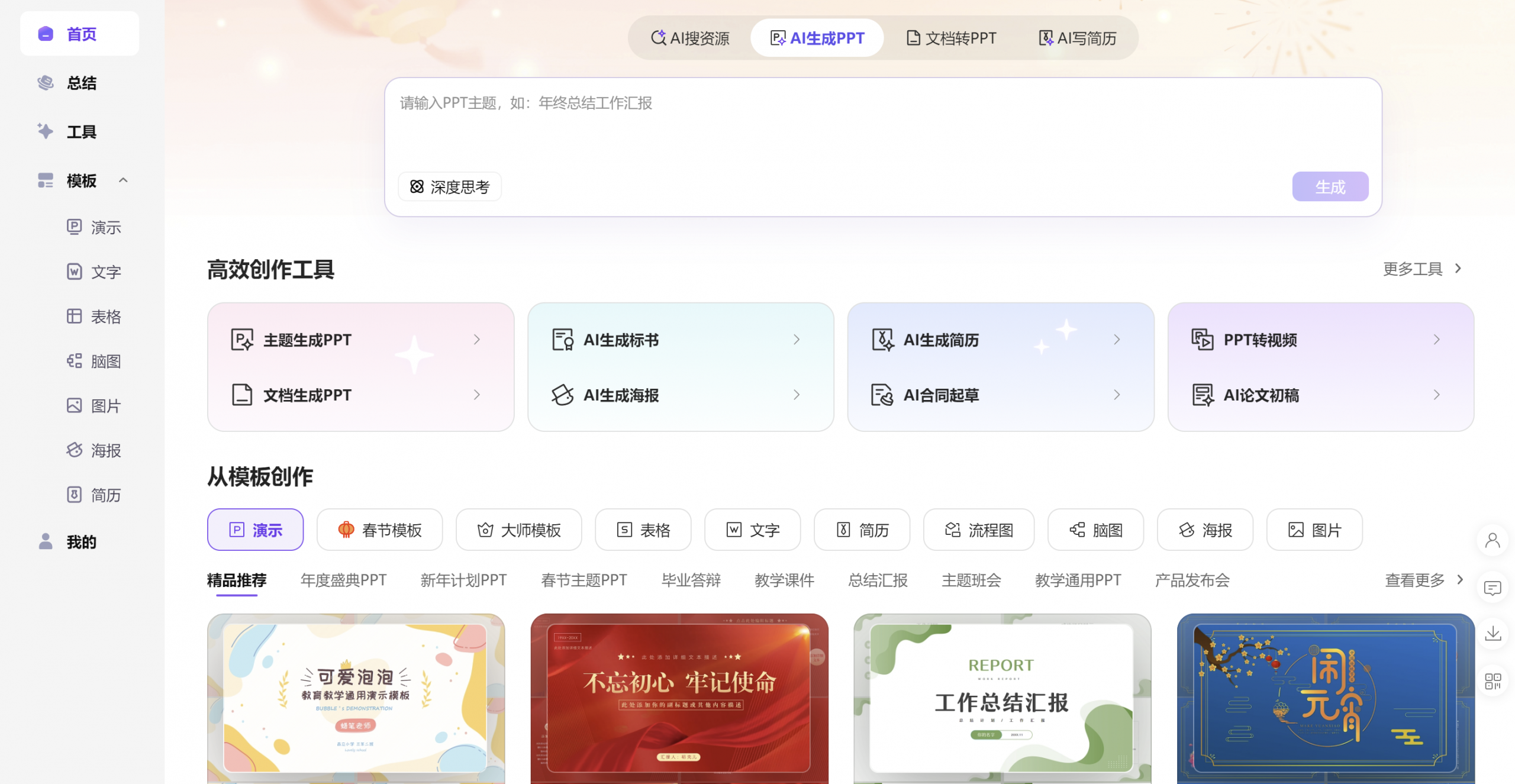This screenshot has height=784, width=1515.
Task: Go to 总结 in the left sidebar
Action: (80, 83)
